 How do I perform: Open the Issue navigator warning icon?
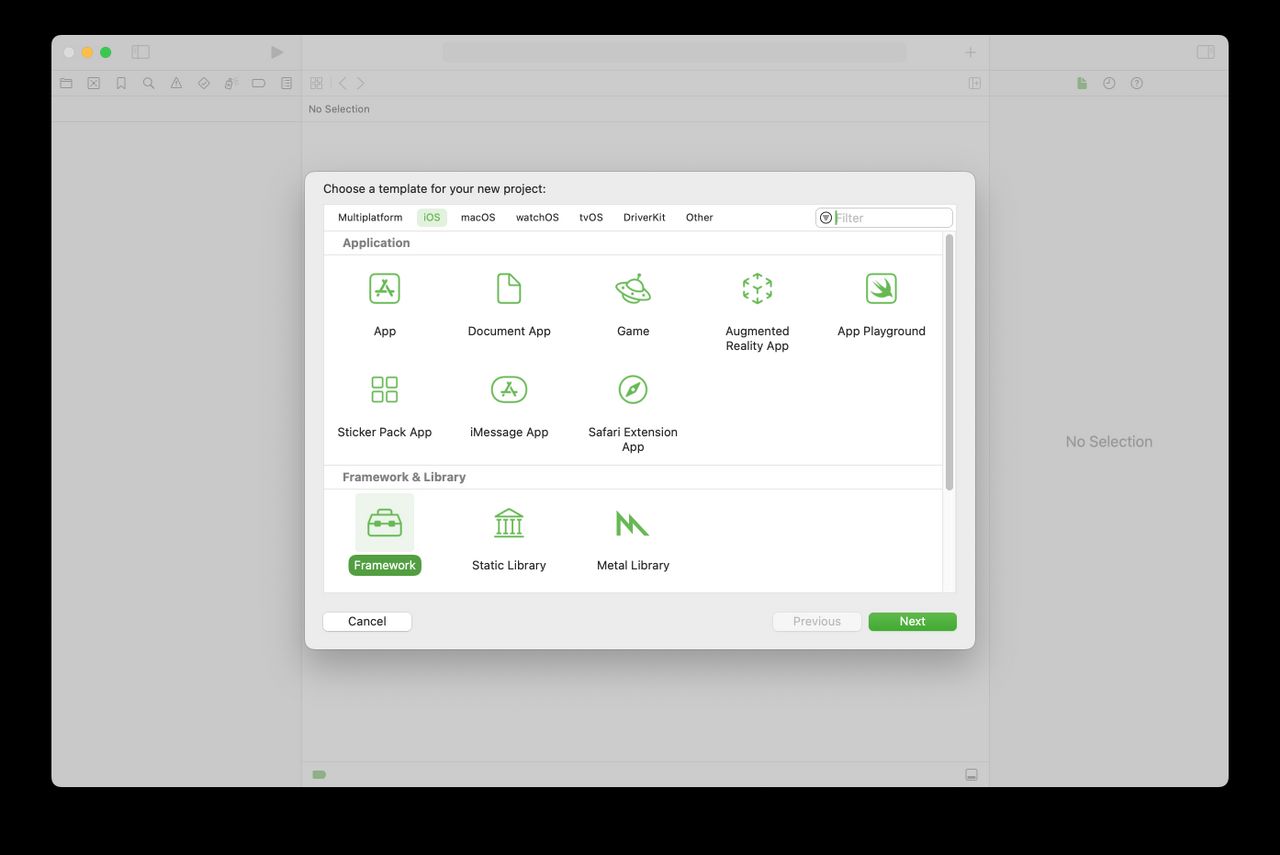176,83
